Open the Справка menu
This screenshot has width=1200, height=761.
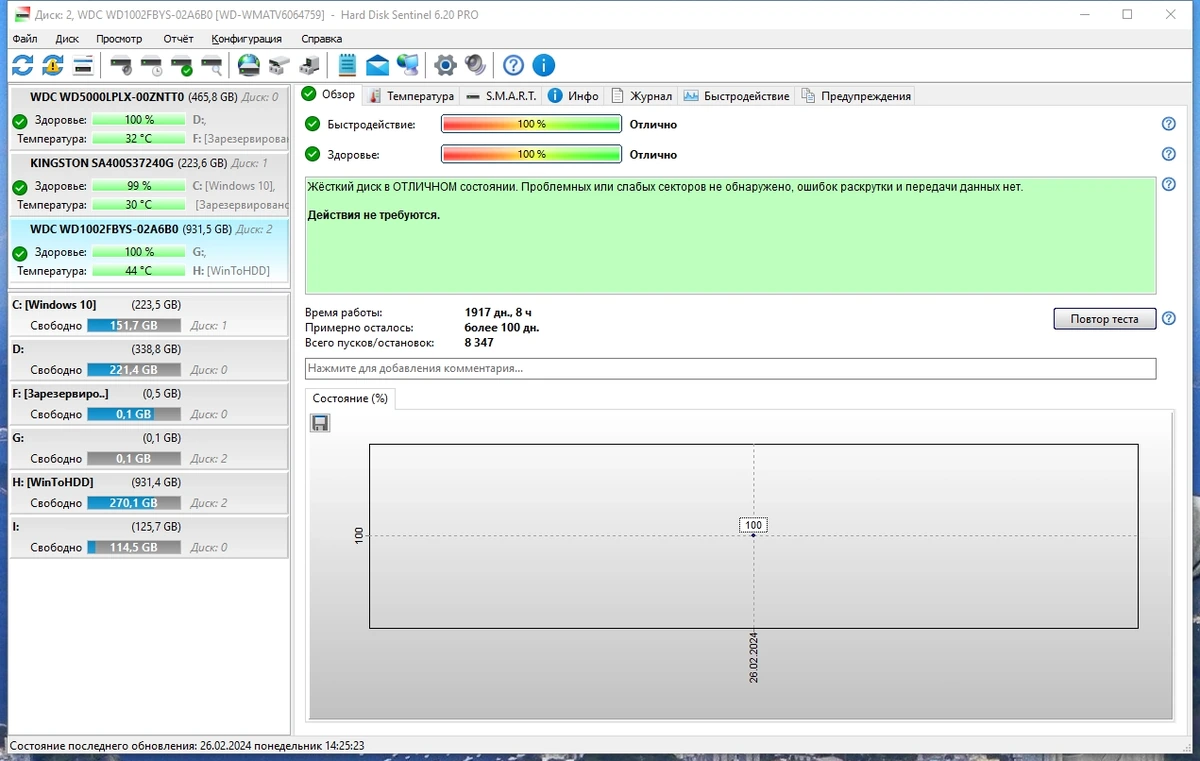(321, 39)
